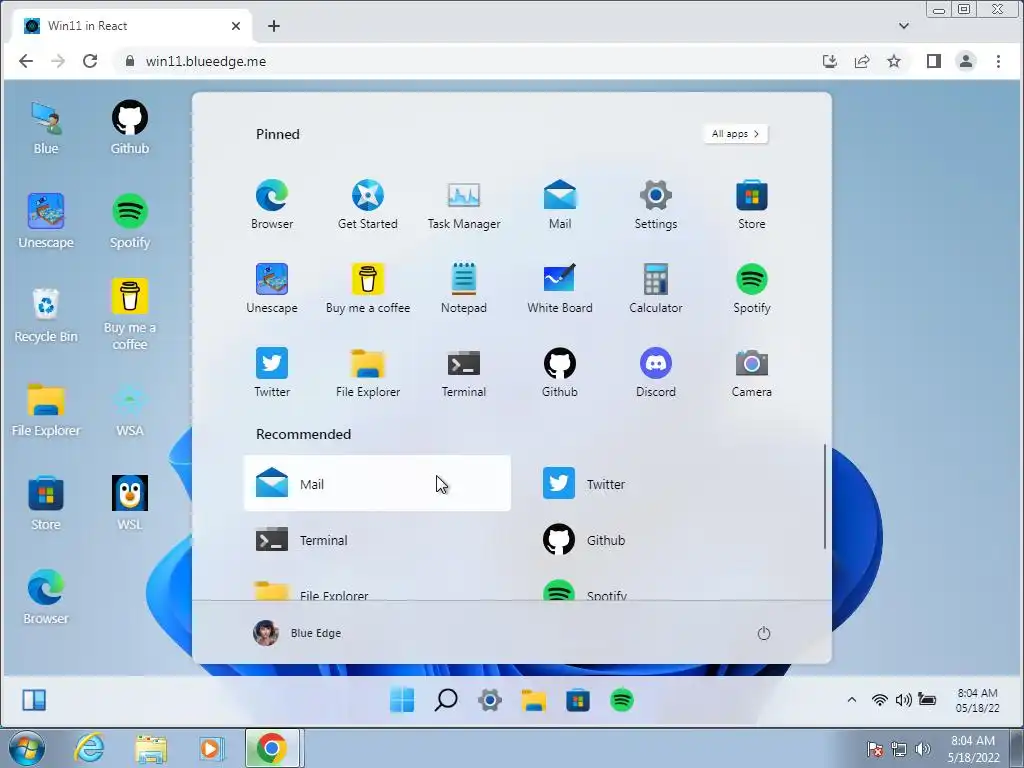Open Notepad from pinned apps
1024x768 pixels.
coord(464,280)
